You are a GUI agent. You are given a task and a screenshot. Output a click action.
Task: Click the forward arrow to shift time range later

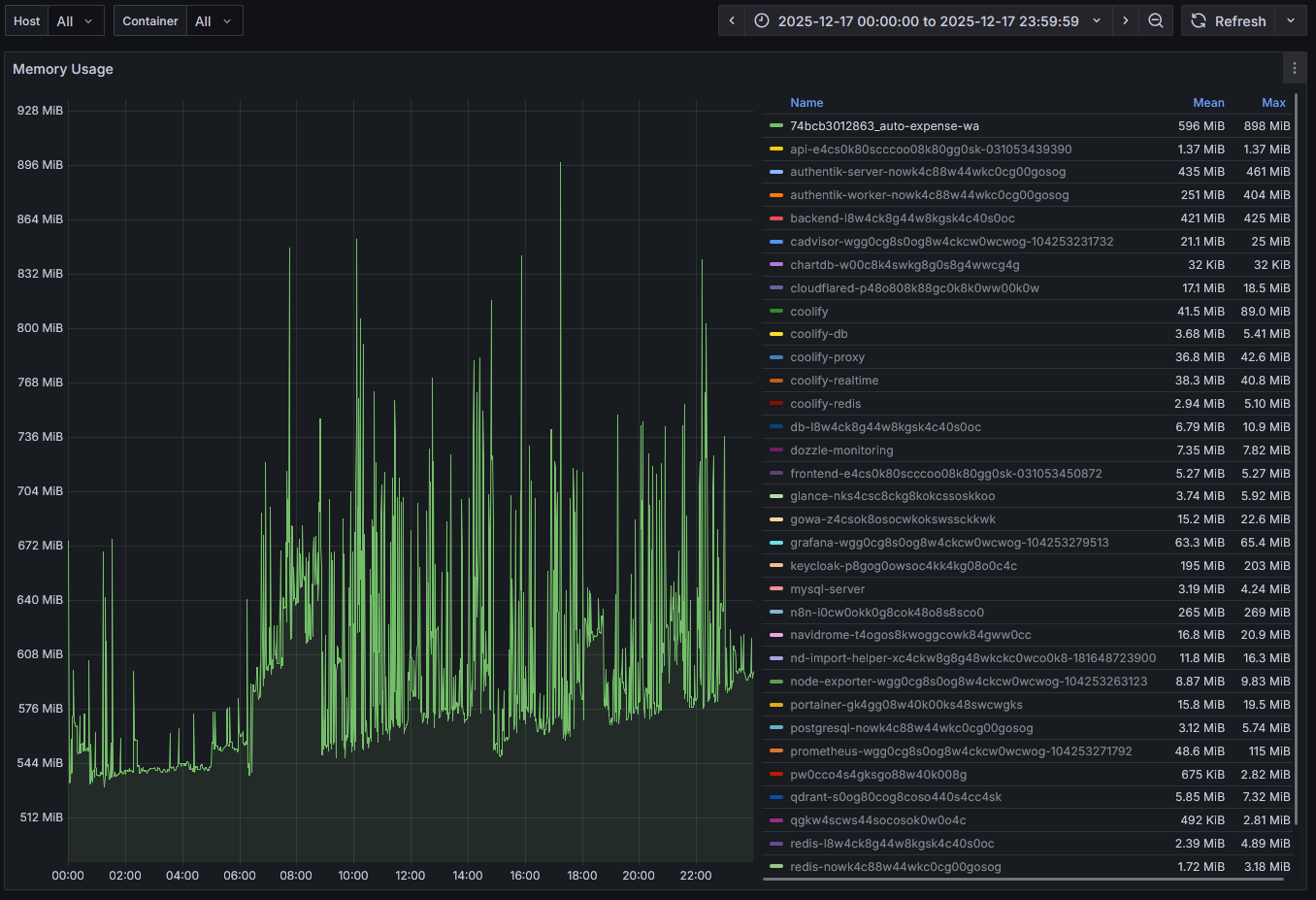tap(1125, 20)
